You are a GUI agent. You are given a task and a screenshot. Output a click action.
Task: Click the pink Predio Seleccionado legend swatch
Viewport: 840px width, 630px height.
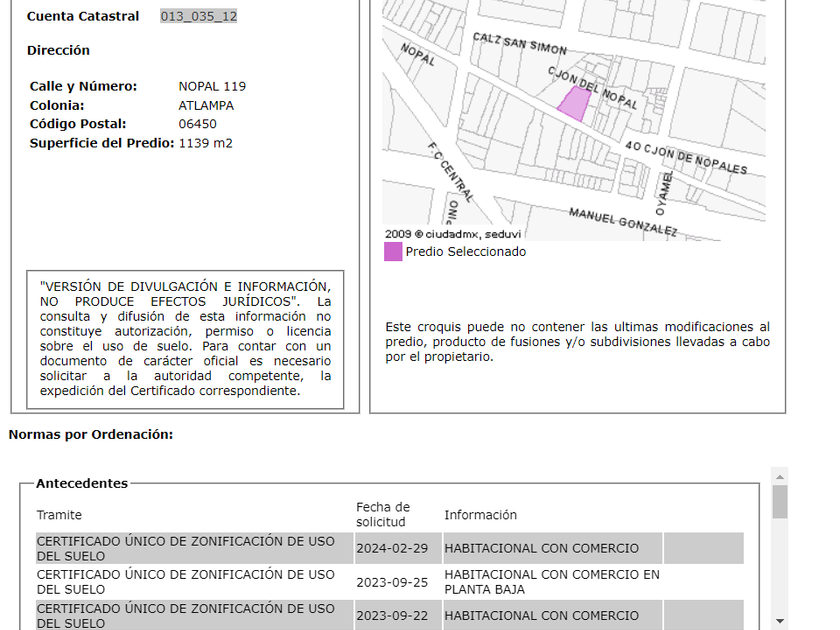point(393,252)
